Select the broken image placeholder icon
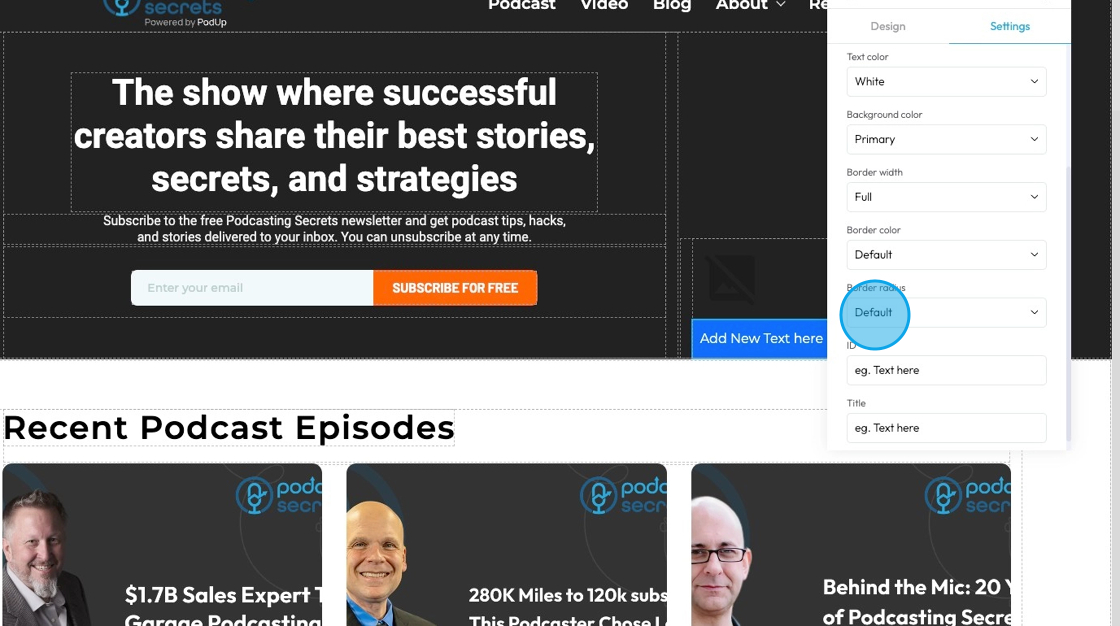 point(731,279)
